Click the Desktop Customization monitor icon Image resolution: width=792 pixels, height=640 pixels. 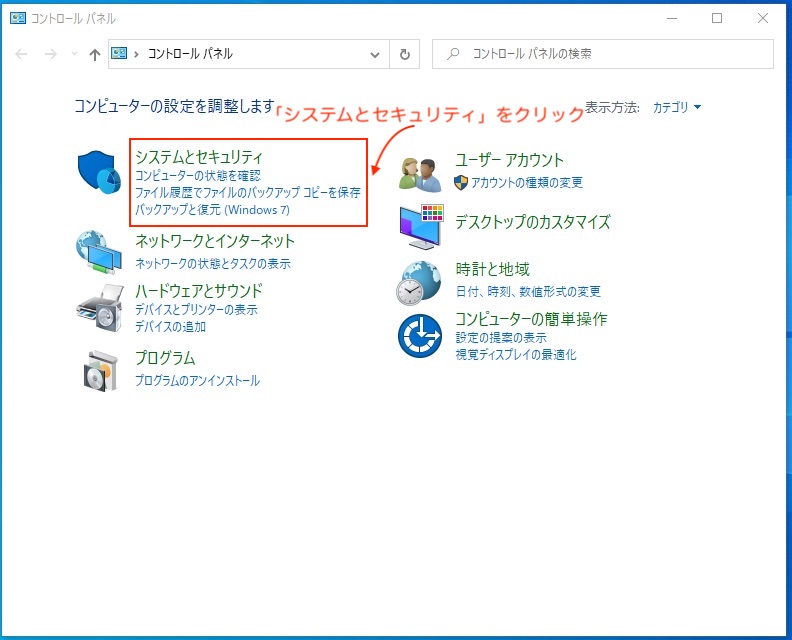click(x=421, y=227)
